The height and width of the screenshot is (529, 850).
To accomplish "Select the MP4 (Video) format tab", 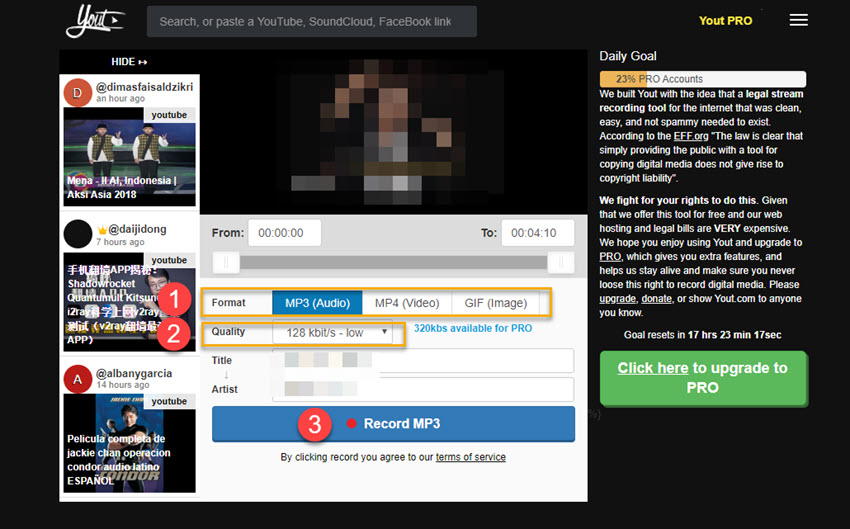I will pyautogui.click(x=407, y=303).
